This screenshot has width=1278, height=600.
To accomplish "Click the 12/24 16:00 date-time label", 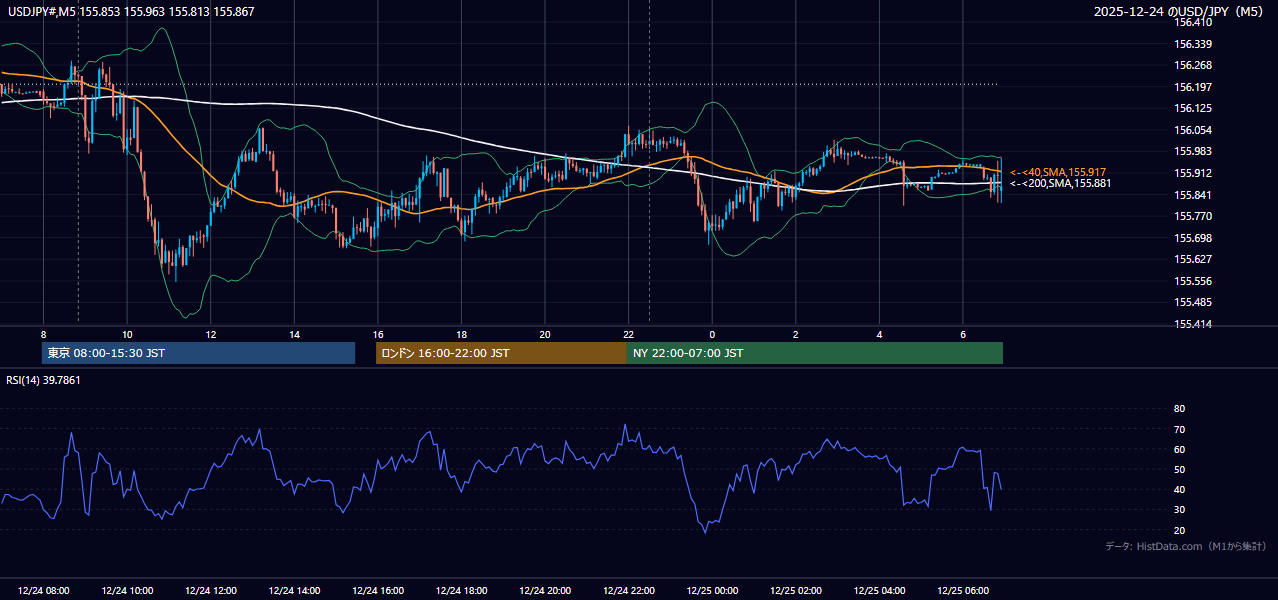I will [378, 591].
